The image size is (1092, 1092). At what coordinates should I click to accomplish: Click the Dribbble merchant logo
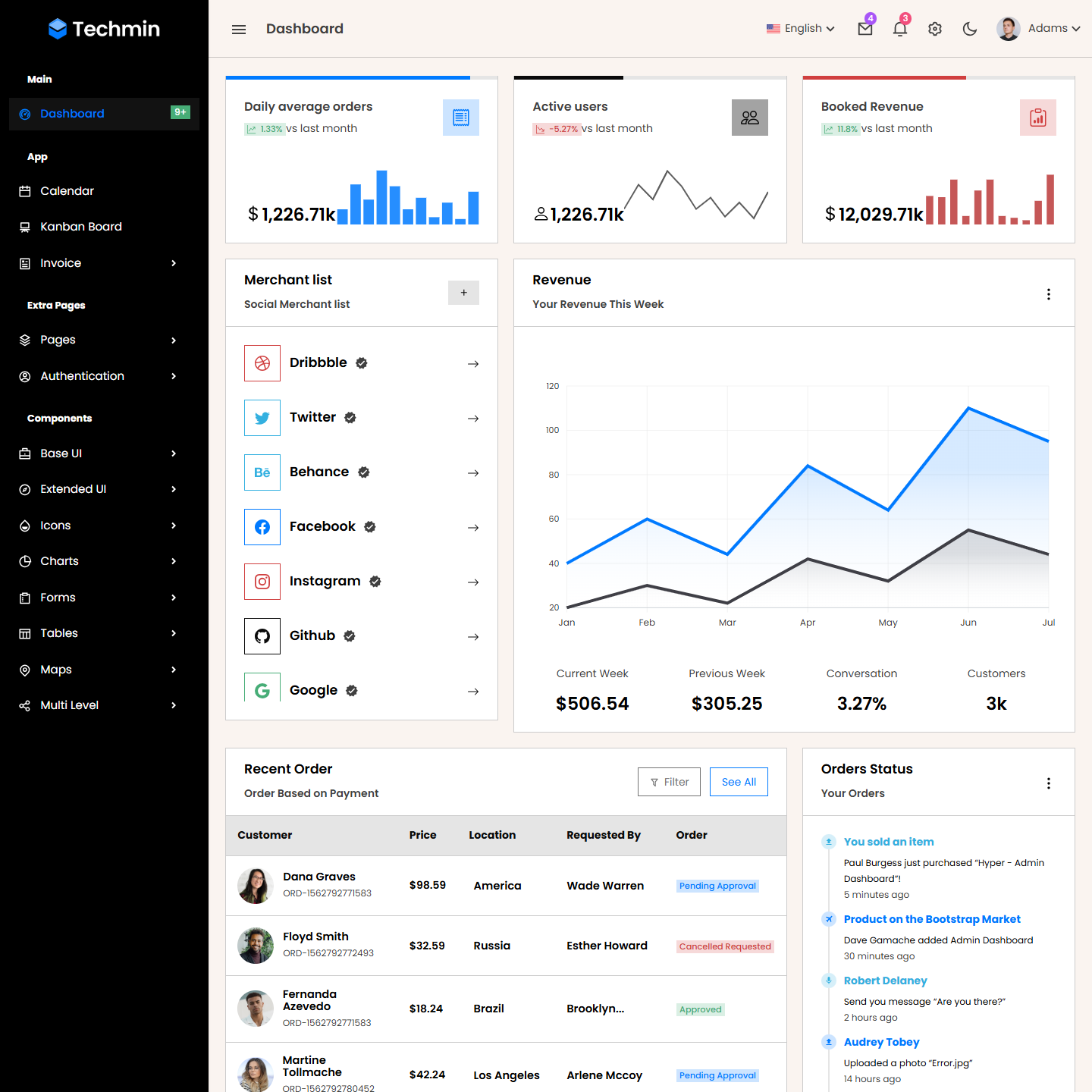click(262, 363)
